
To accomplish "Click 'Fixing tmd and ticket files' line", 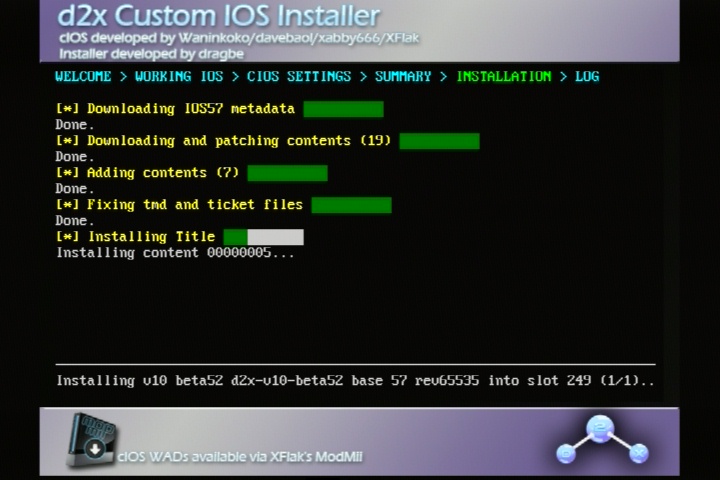I will click(179, 204).
